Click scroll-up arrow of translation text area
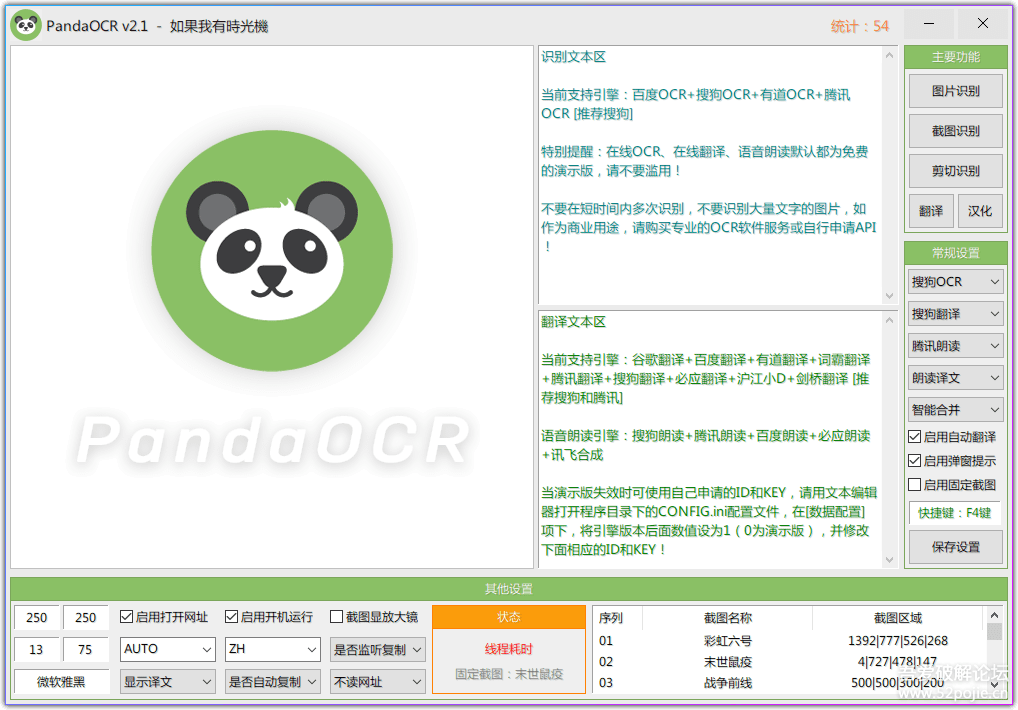 point(889,321)
